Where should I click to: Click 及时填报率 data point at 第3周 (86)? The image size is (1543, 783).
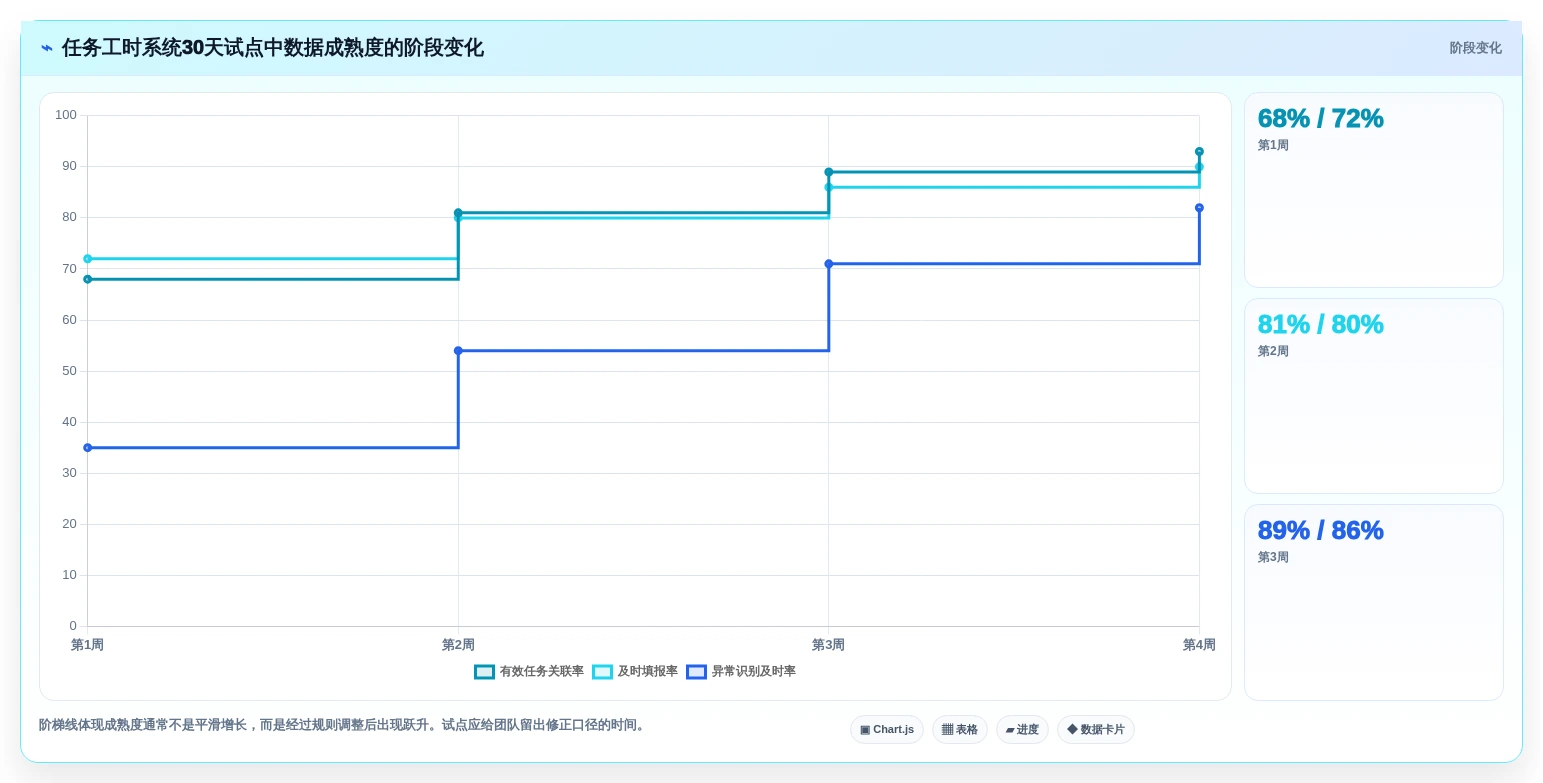pos(828,187)
